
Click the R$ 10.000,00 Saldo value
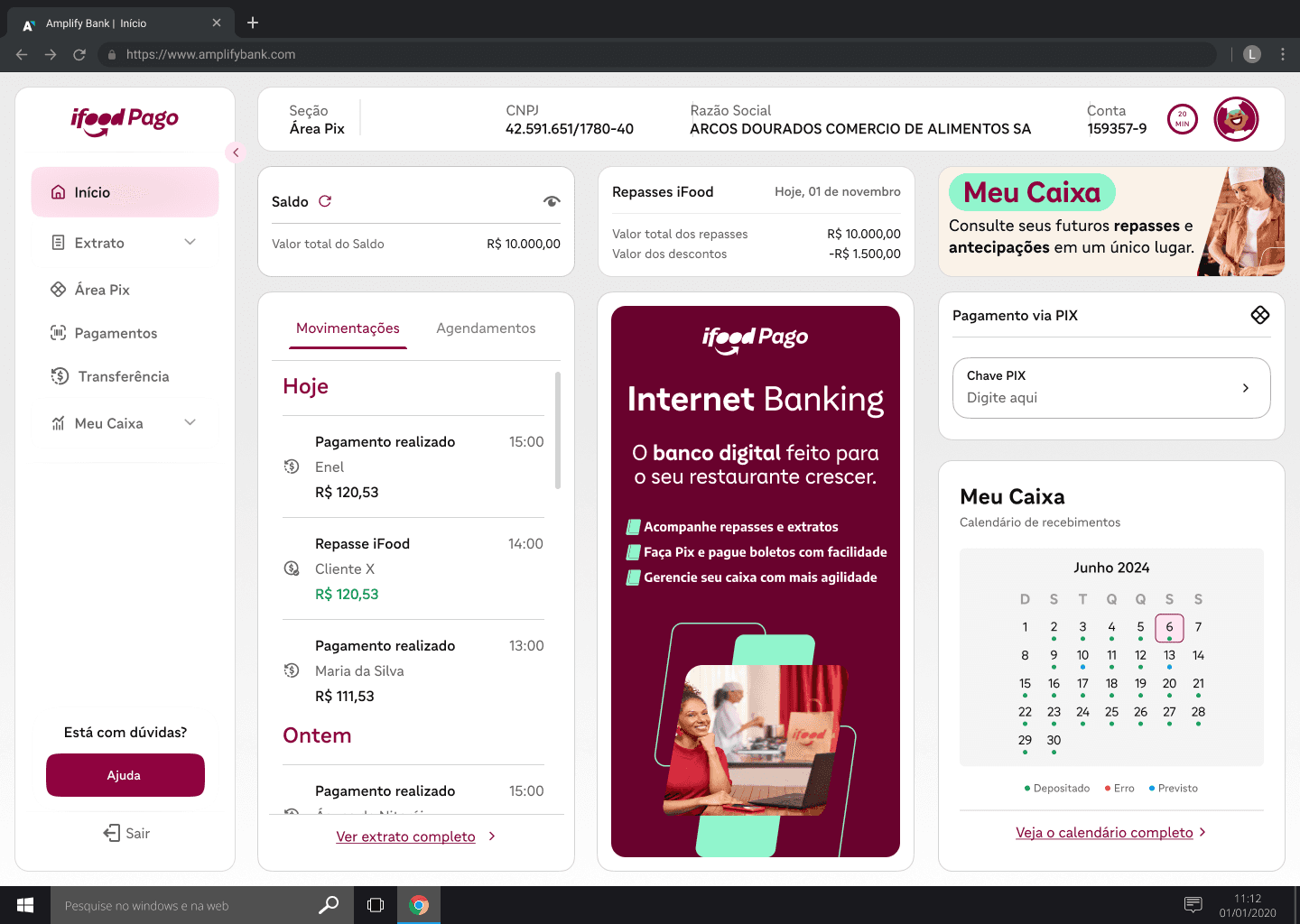524,244
